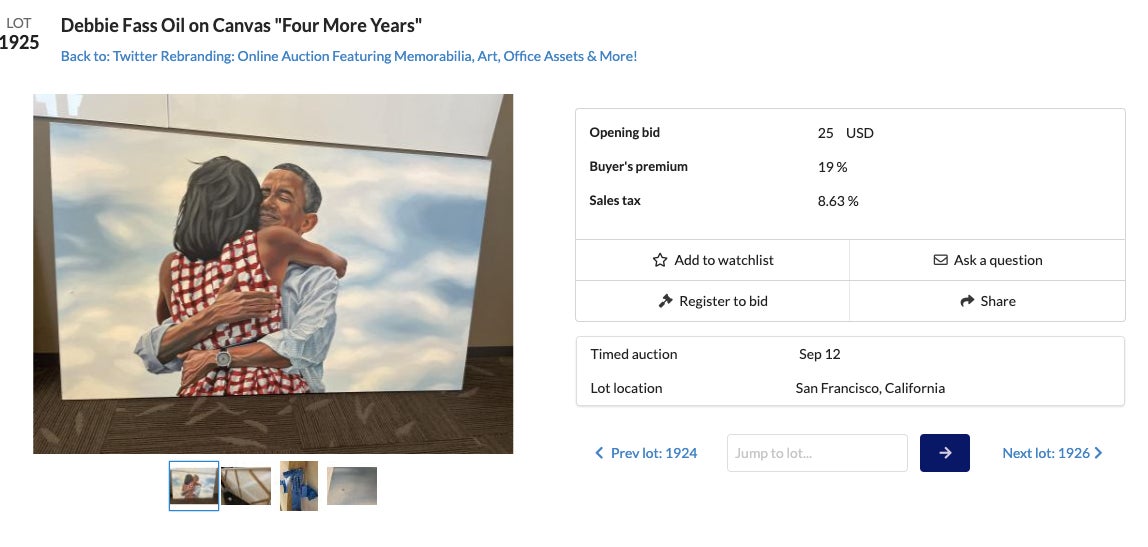Click into the Jump to lot field
The image size is (1148, 547).
[x=817, y=453]
